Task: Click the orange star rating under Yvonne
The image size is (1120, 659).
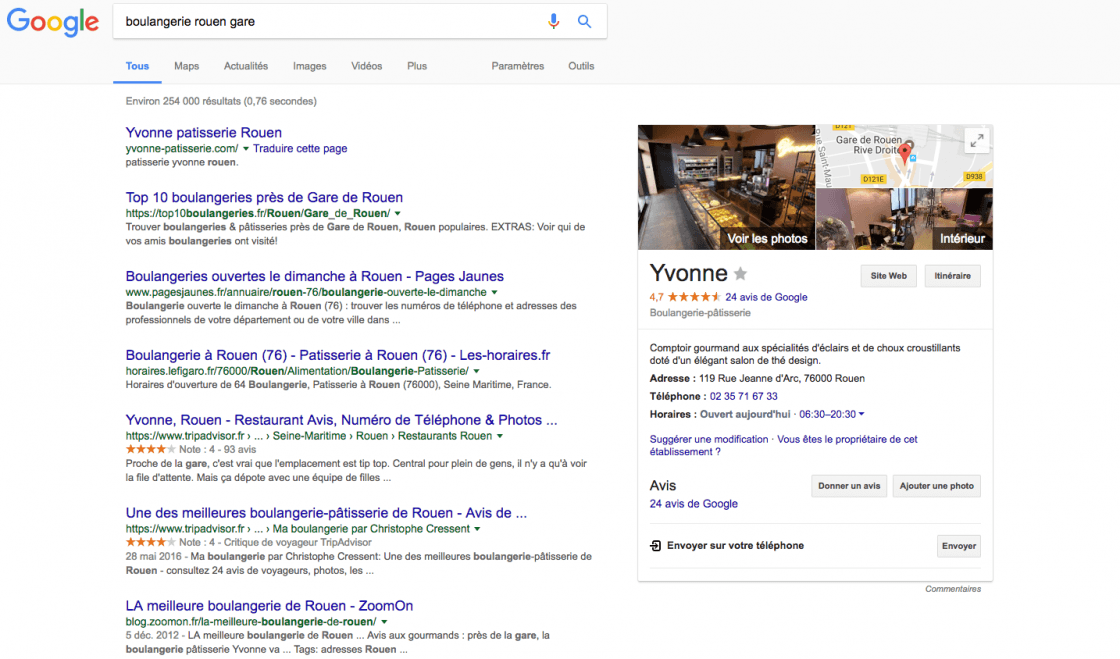Action: [694, 297]
